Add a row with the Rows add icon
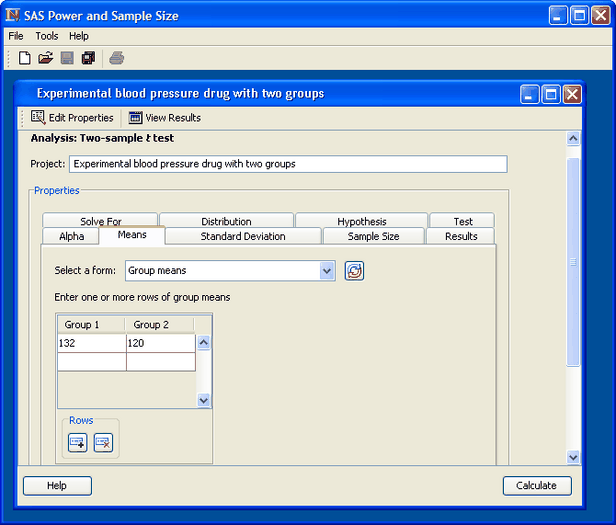This screenshot has width=616, height=525. [78, 442]
